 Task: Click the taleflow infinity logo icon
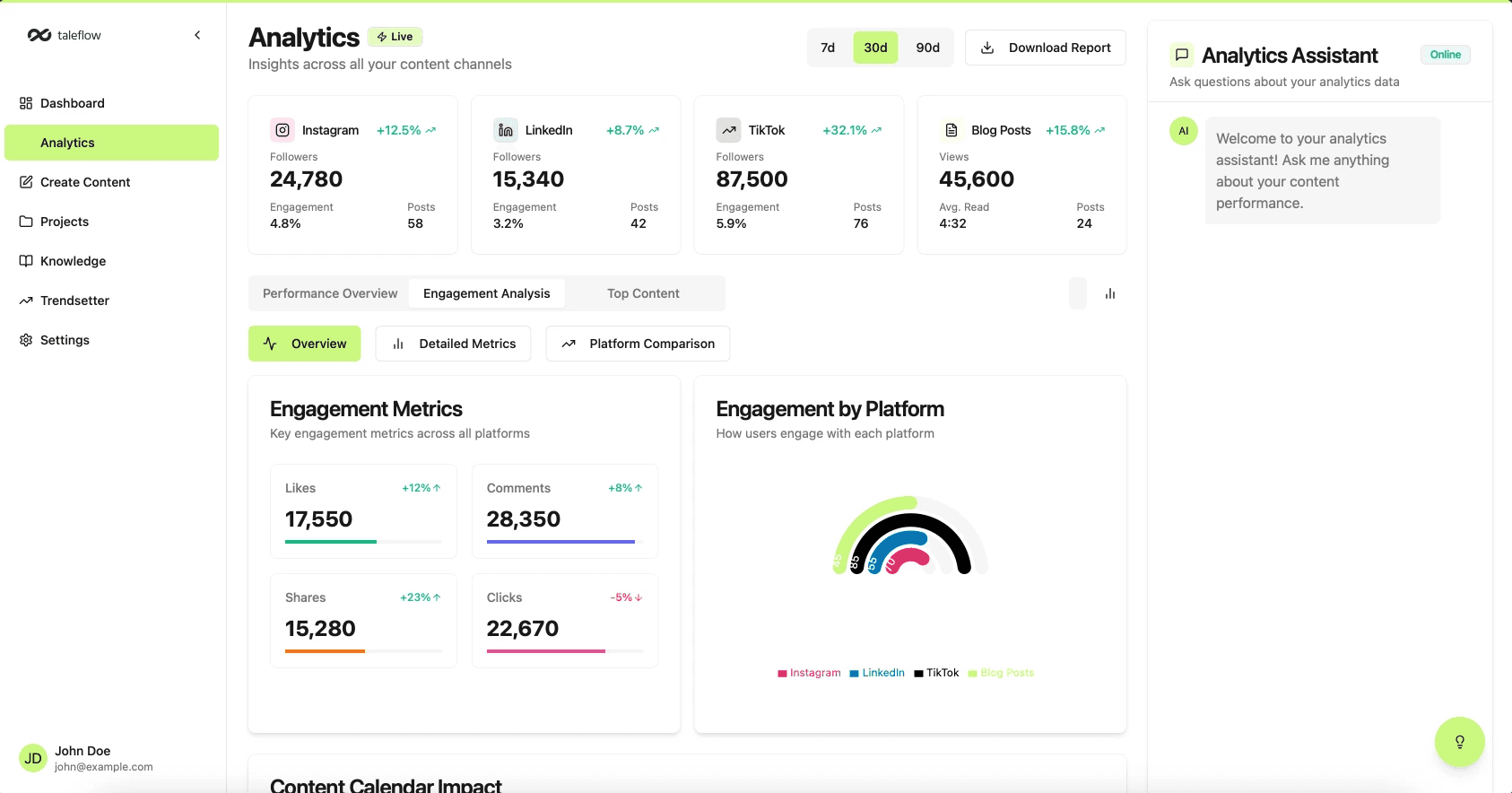(39, 35)
